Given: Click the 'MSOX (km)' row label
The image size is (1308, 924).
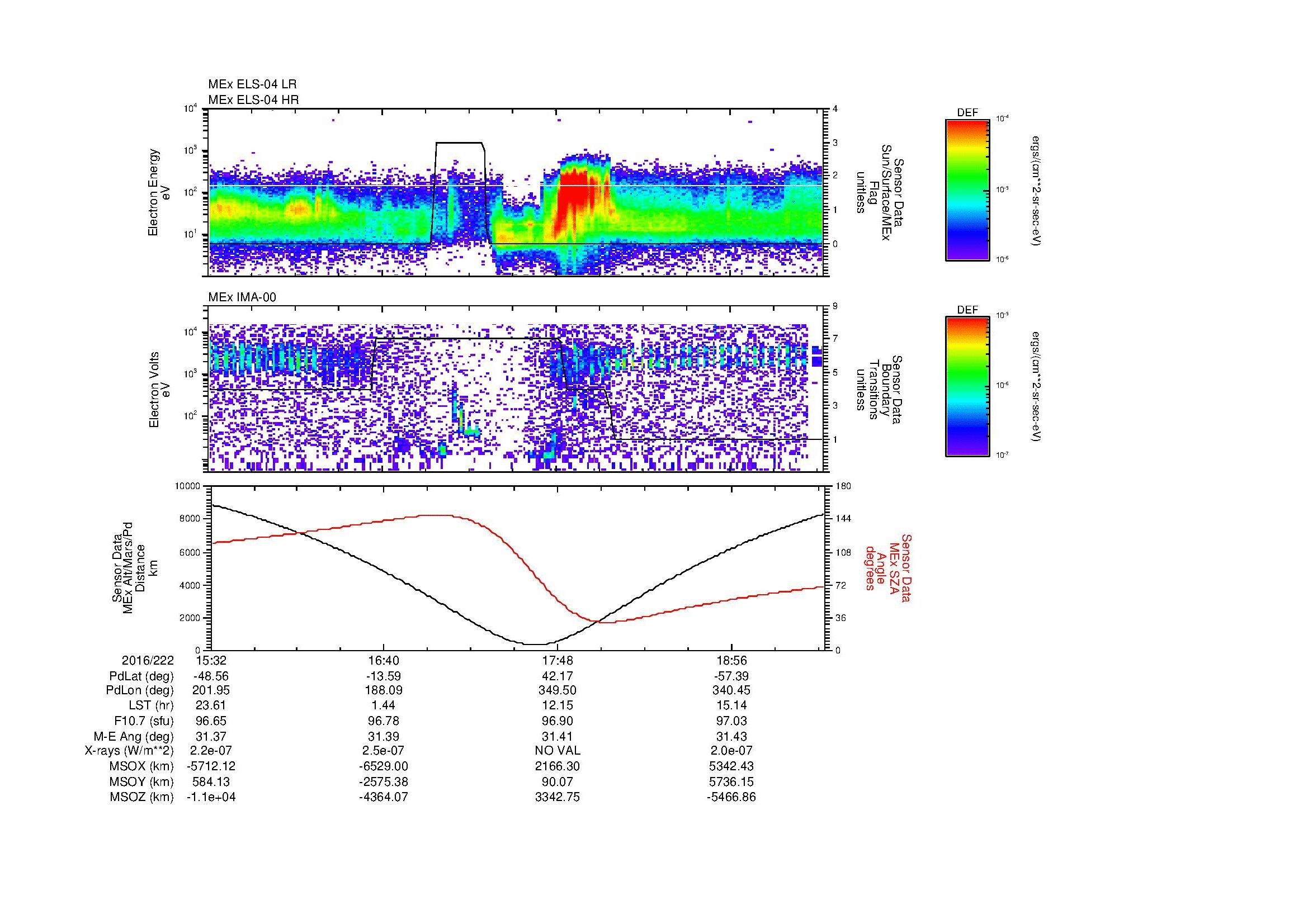Looking at the screenshot, I should point(142,766).
